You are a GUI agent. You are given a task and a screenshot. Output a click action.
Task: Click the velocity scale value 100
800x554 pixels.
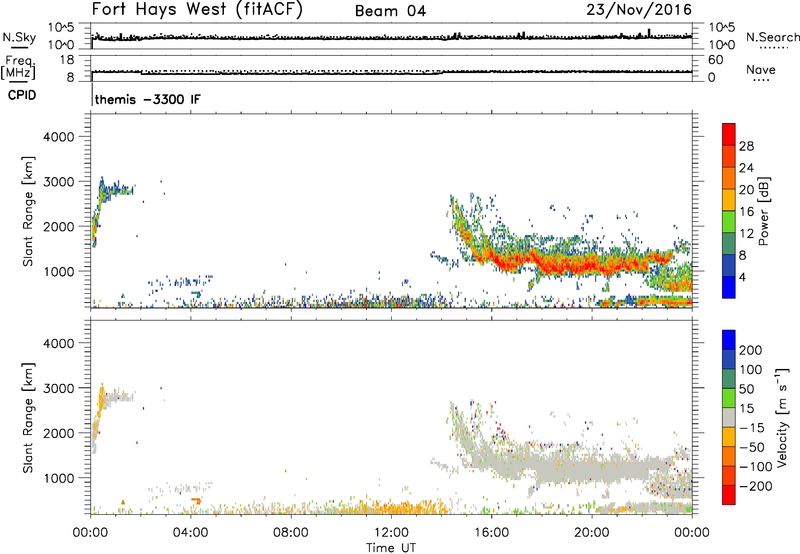pos(751,370)
